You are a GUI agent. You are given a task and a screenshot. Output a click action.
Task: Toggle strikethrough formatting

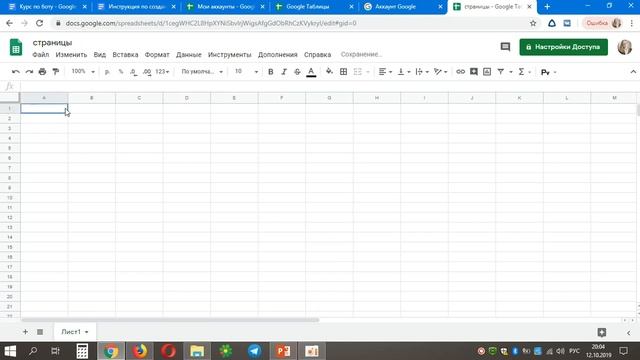(297, 72)
